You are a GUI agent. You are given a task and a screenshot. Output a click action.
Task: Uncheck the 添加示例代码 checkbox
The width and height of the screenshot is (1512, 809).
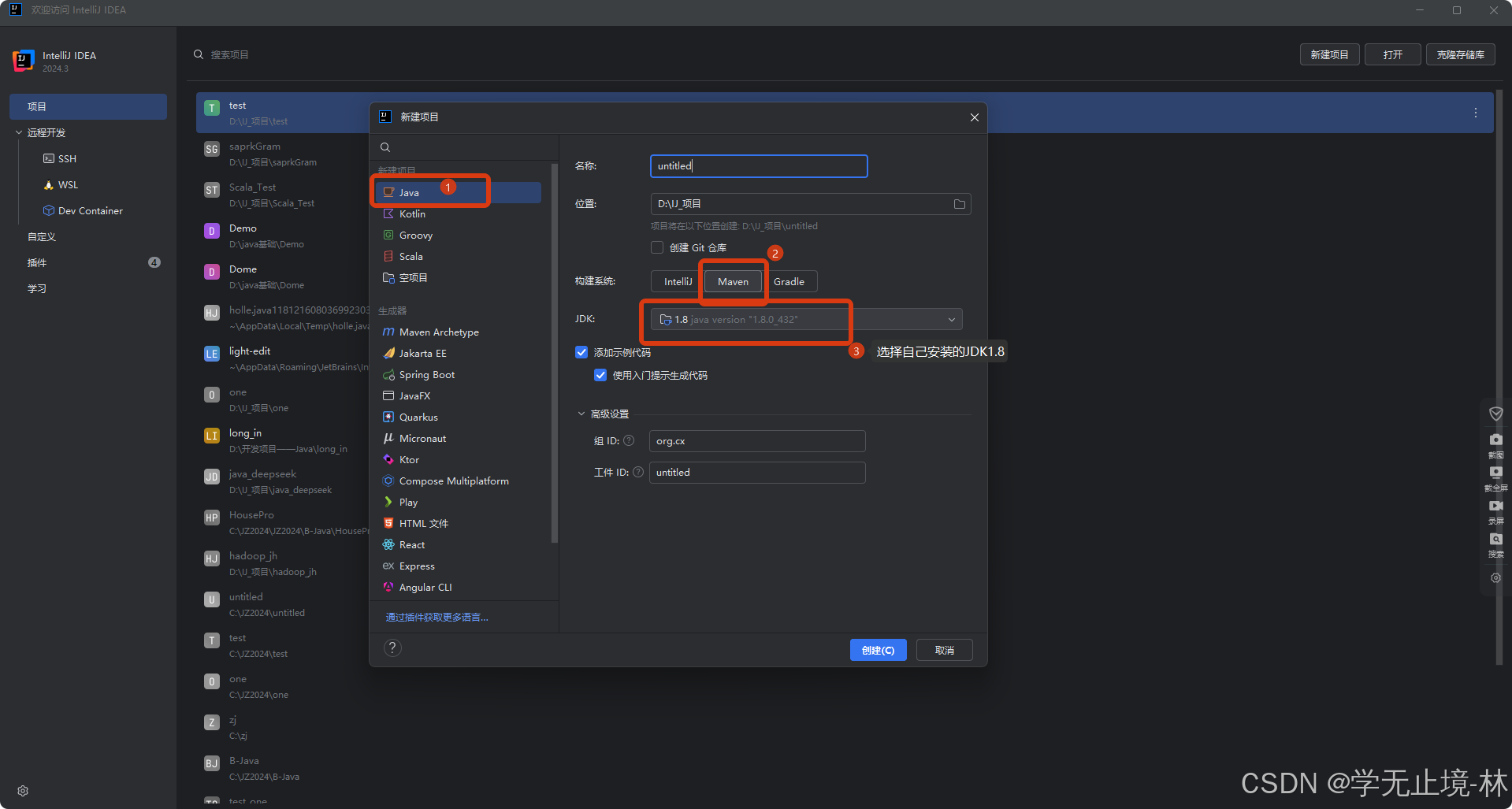click(581, 352)
